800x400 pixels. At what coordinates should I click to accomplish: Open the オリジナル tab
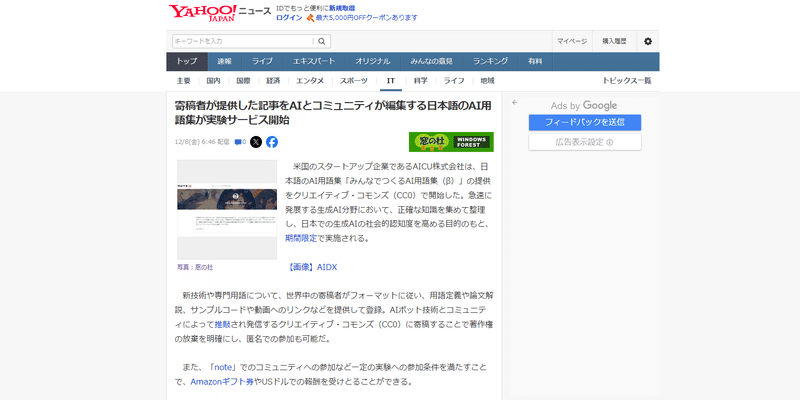(x=373, y=61)
